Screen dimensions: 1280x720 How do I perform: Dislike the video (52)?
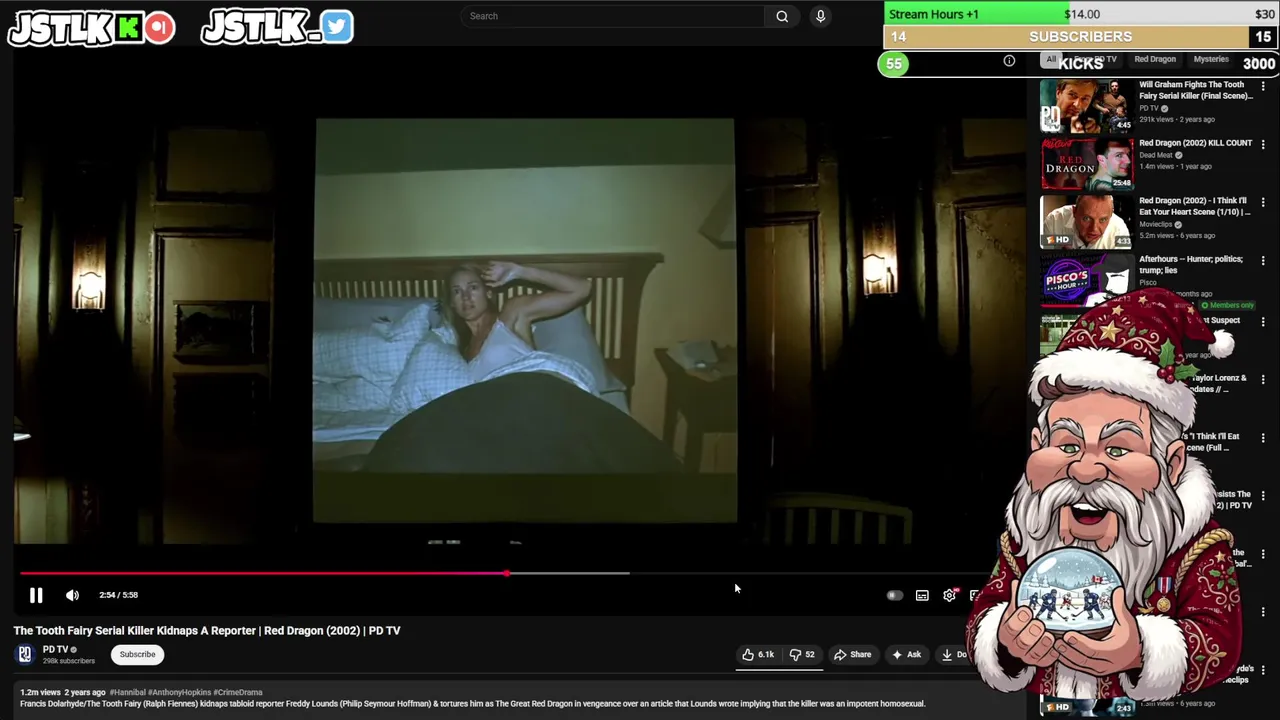(x=802, y=654)
